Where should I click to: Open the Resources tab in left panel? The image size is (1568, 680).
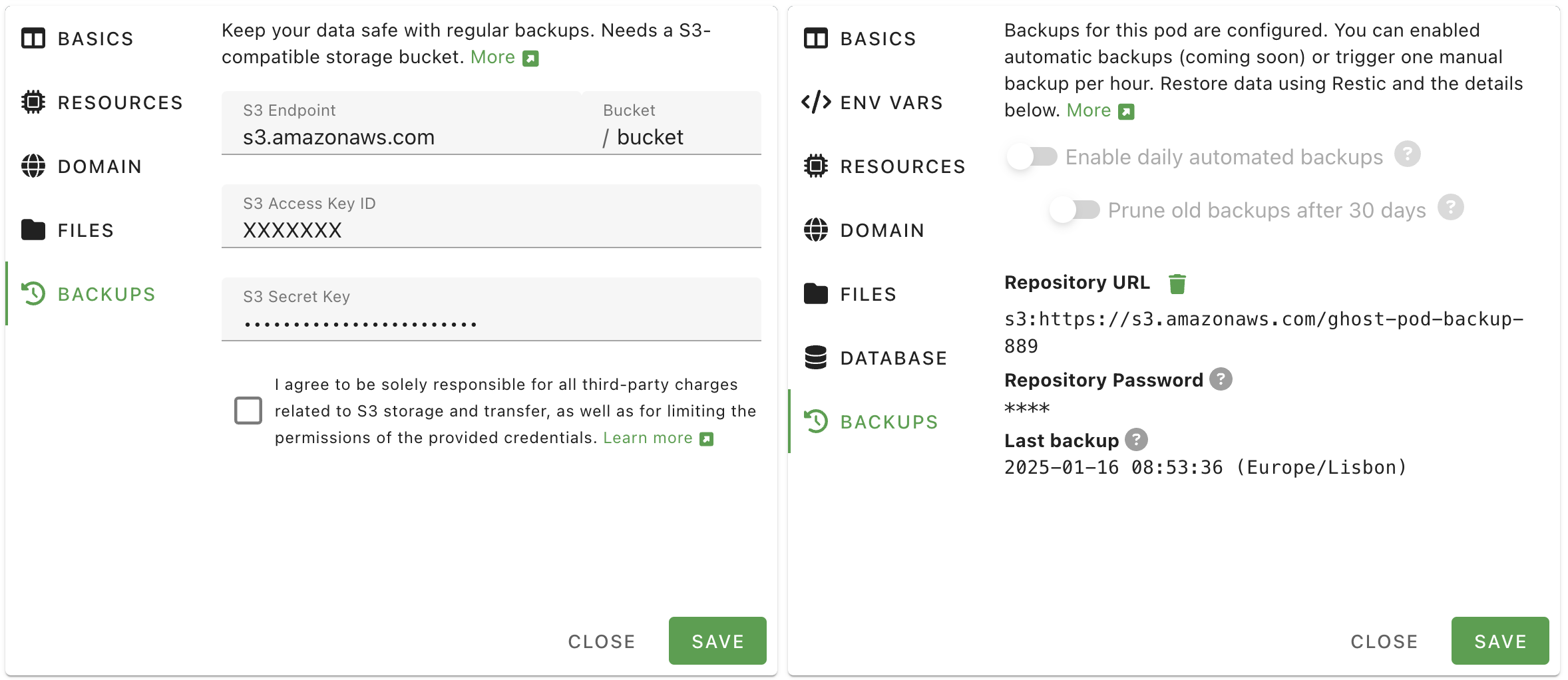coord(120,102)
